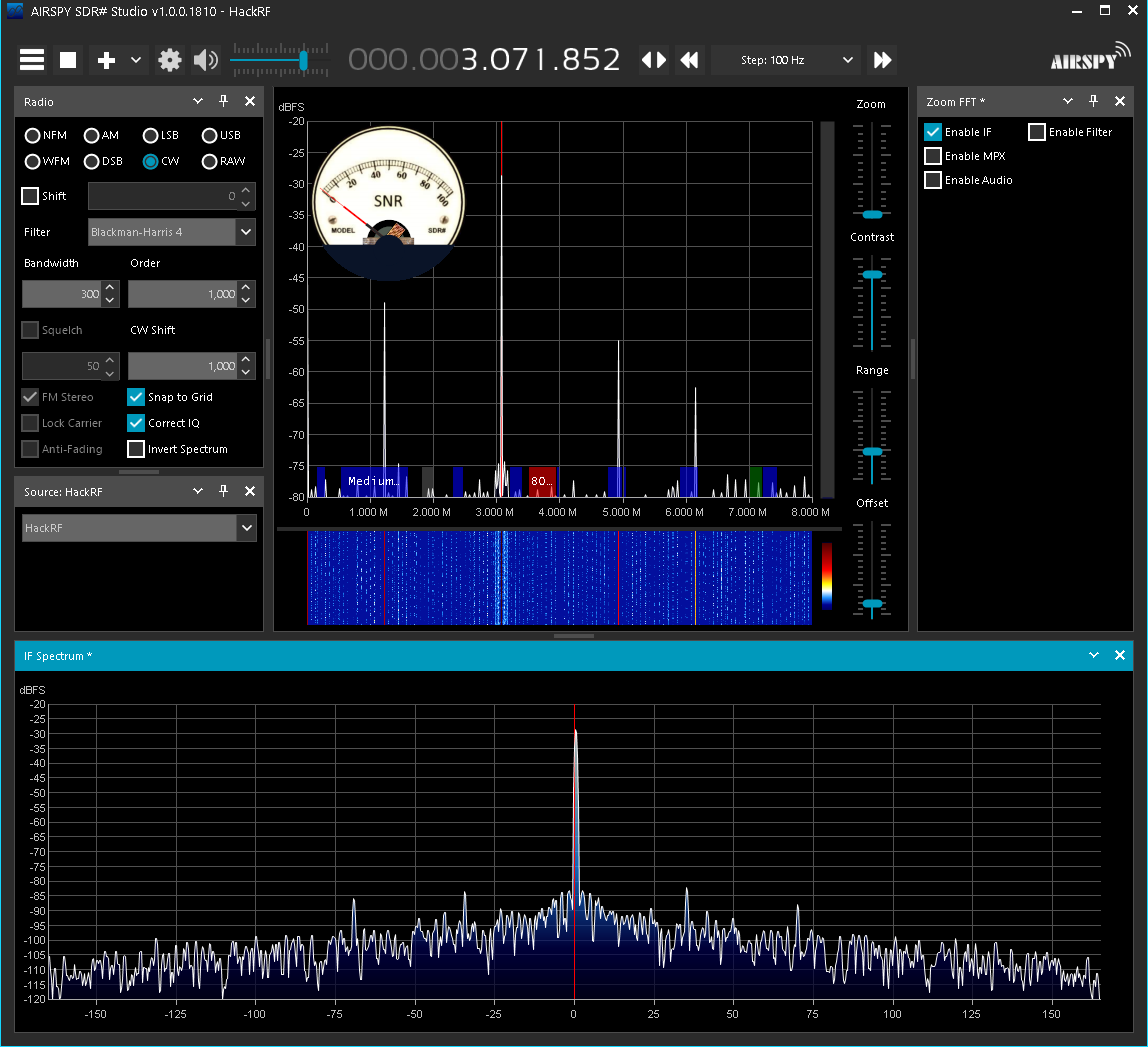Viewport: 1148px width, 1047px height.
Task: Pin the Source: HackRF panel
Action: 223,491
